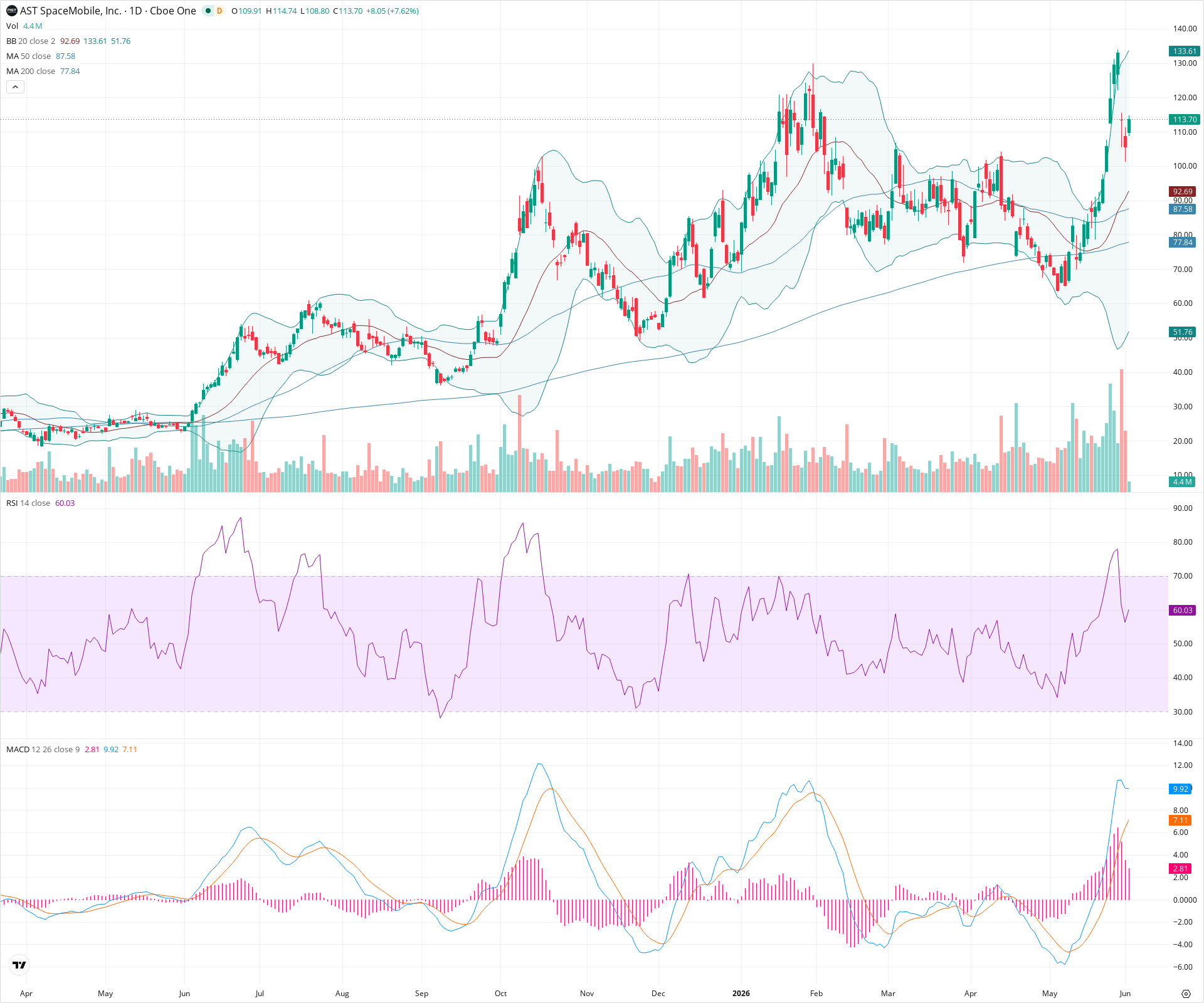Click the 0.0000 MACD axis tick
Viewport: 1204px width, 1003px height.
coord(1185,900)
